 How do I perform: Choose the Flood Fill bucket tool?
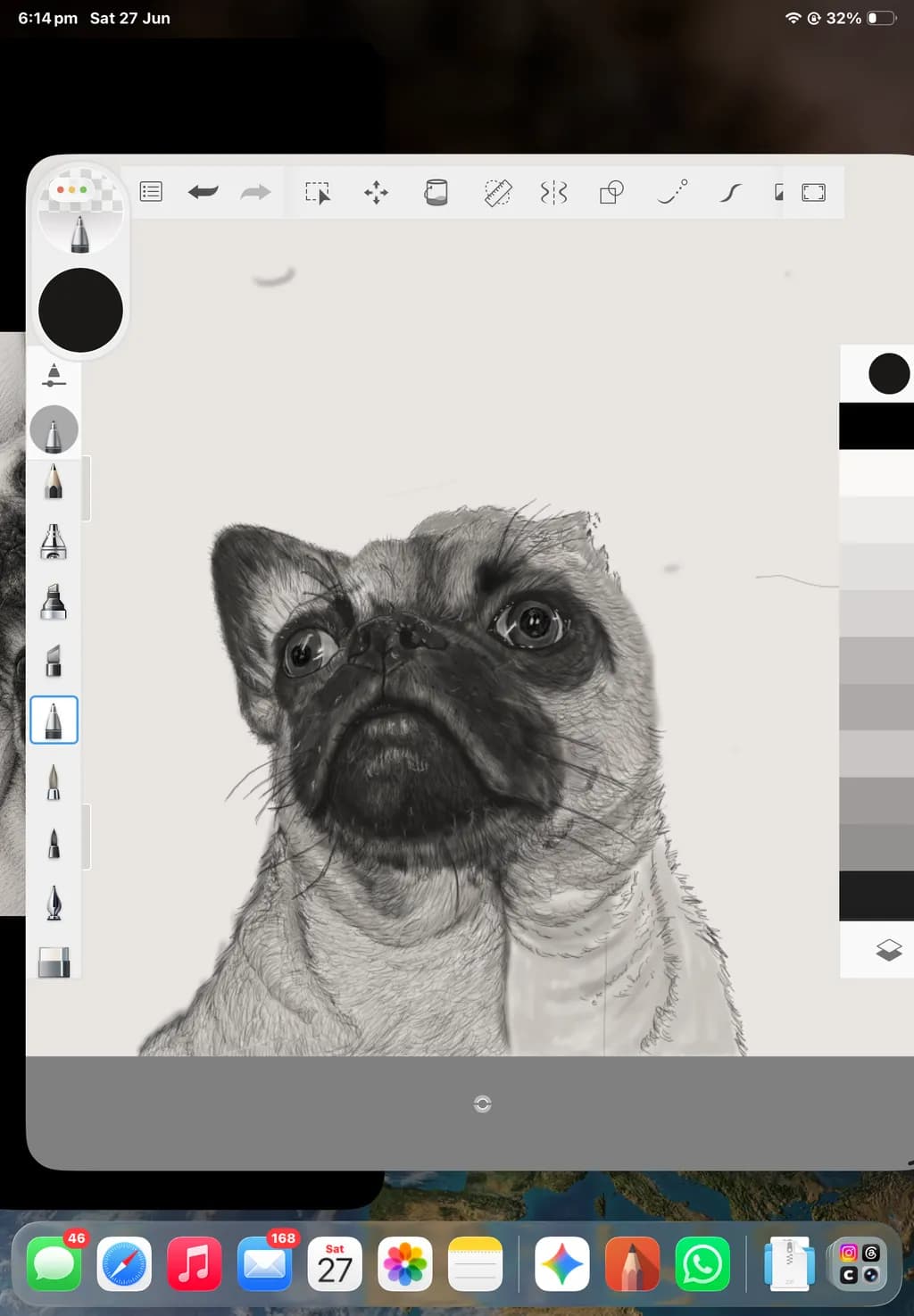pos(436,192)
